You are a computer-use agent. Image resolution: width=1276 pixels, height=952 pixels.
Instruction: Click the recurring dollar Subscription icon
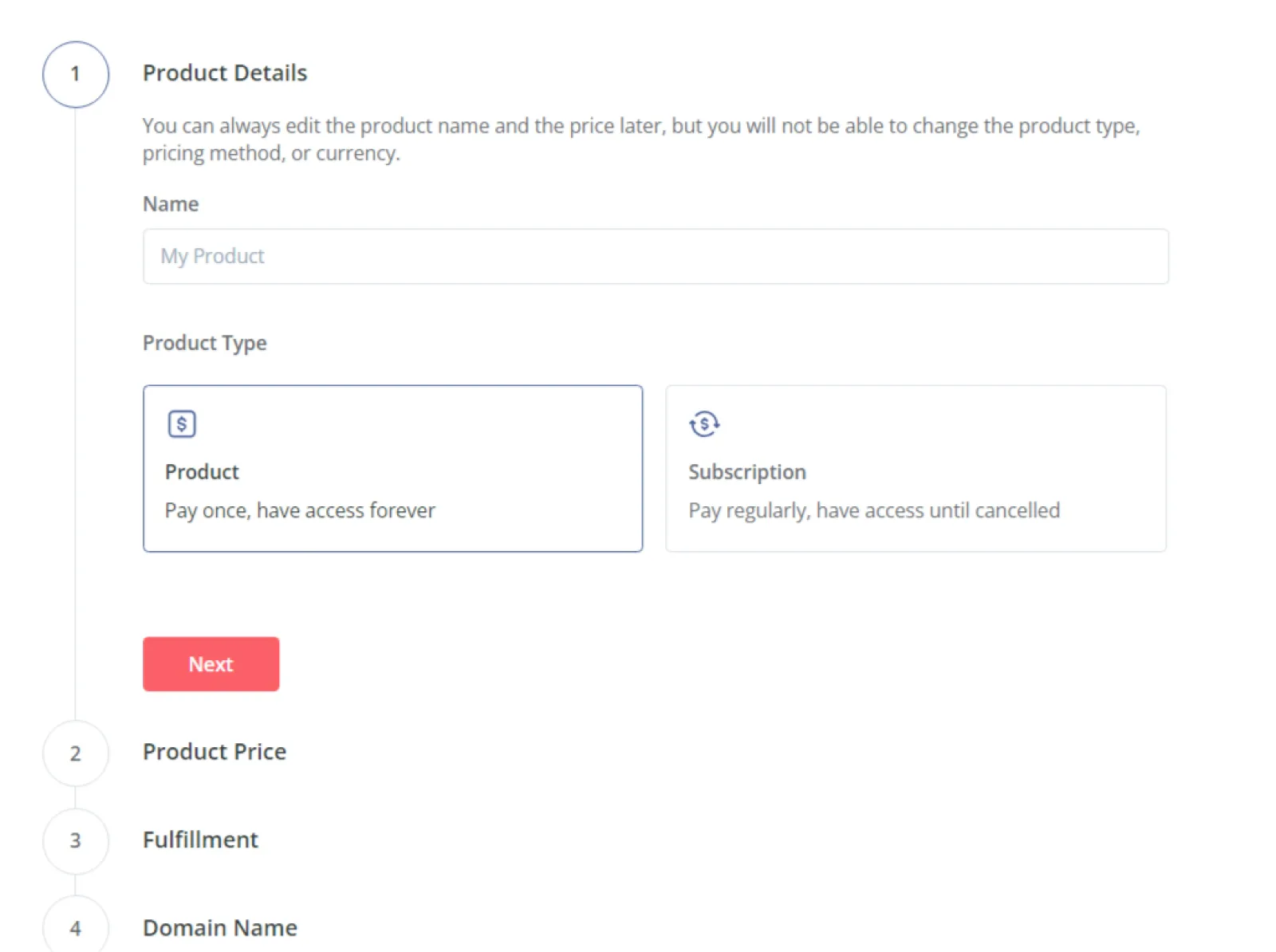coord(704,424)
